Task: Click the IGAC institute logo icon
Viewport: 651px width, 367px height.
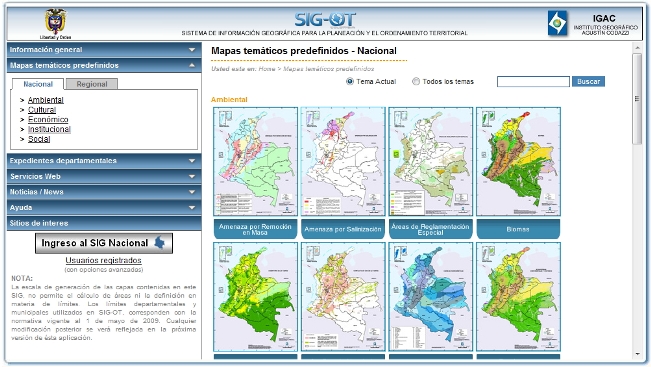Action: point(557,23)
